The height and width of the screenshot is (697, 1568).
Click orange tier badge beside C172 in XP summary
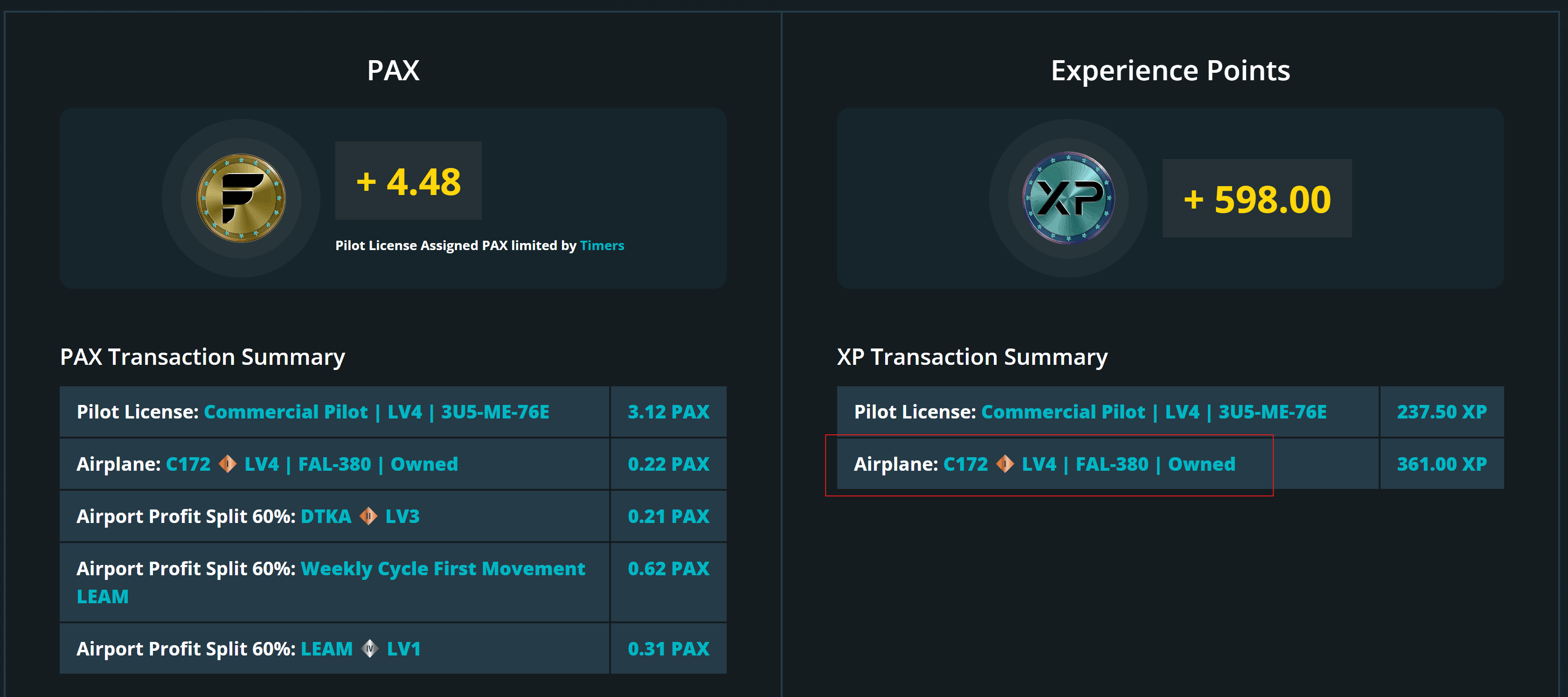point(1005,464)
